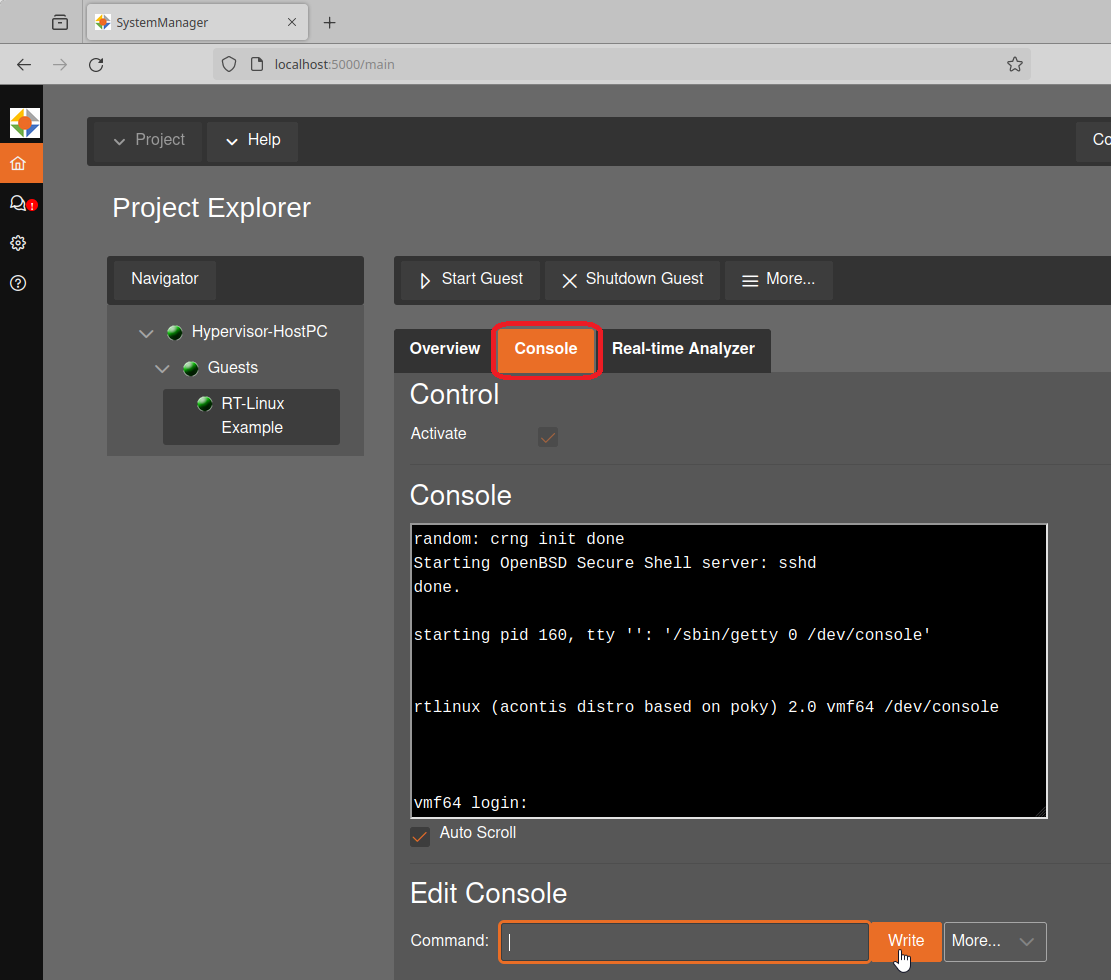Disable Auto Scroll for the console
The image size is (1111, 980).
click(x=420, y=836)
